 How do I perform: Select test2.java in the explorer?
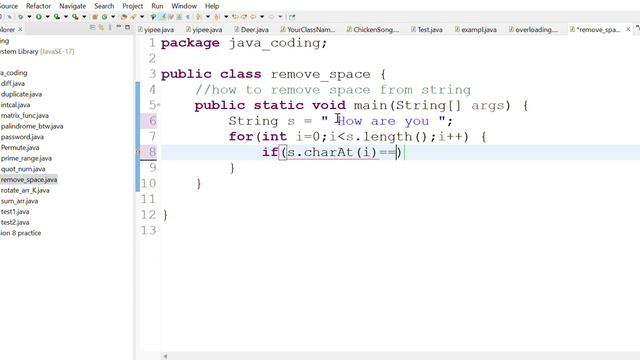coord(15,222)
